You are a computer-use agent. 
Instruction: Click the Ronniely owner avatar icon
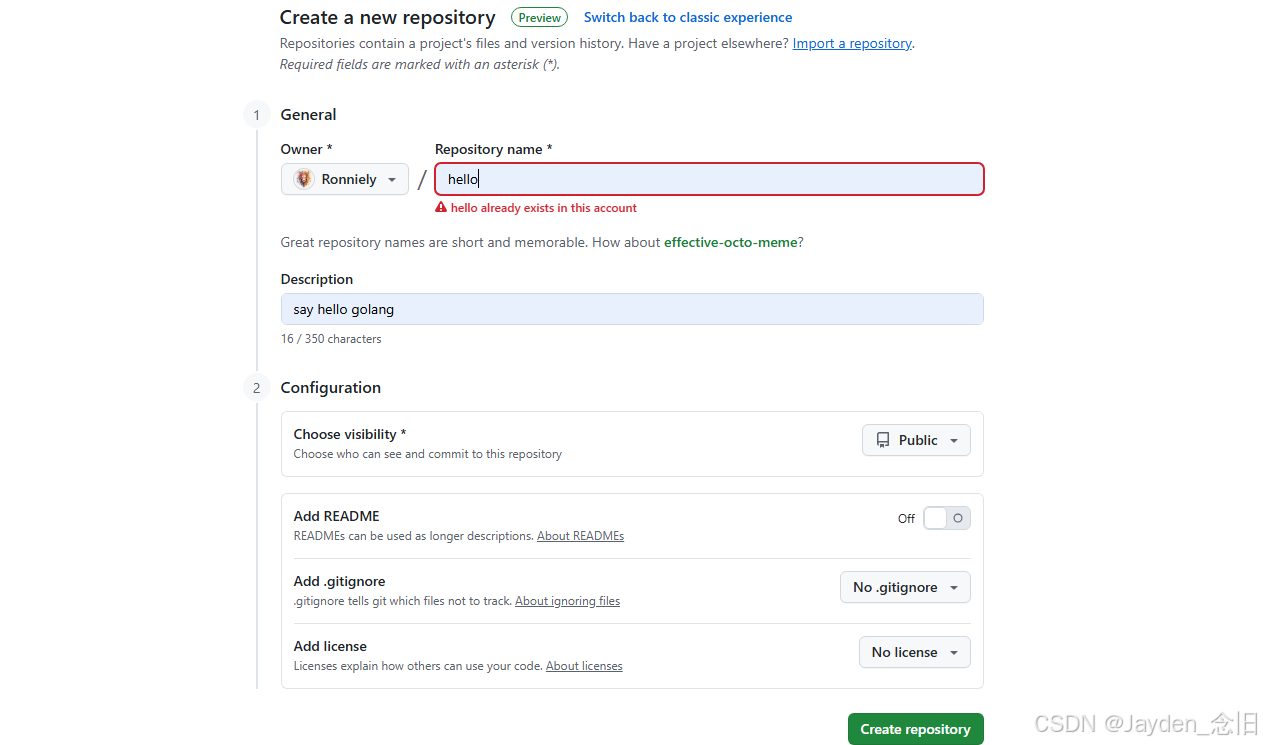click(x=304, y=179)
